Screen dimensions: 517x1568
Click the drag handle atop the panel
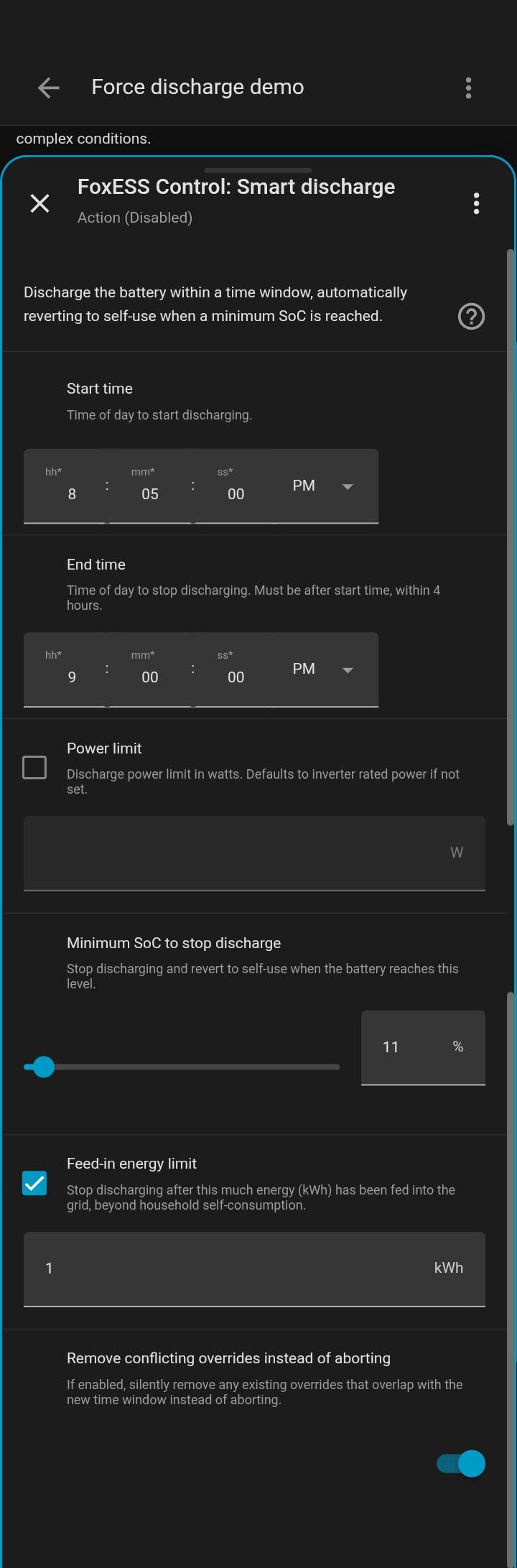258,170
